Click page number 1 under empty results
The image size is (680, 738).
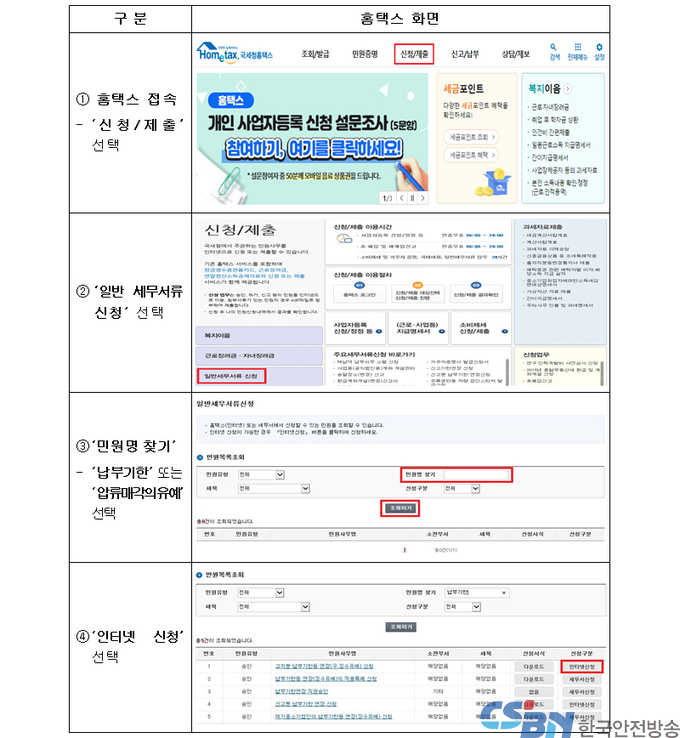(405, 550)
